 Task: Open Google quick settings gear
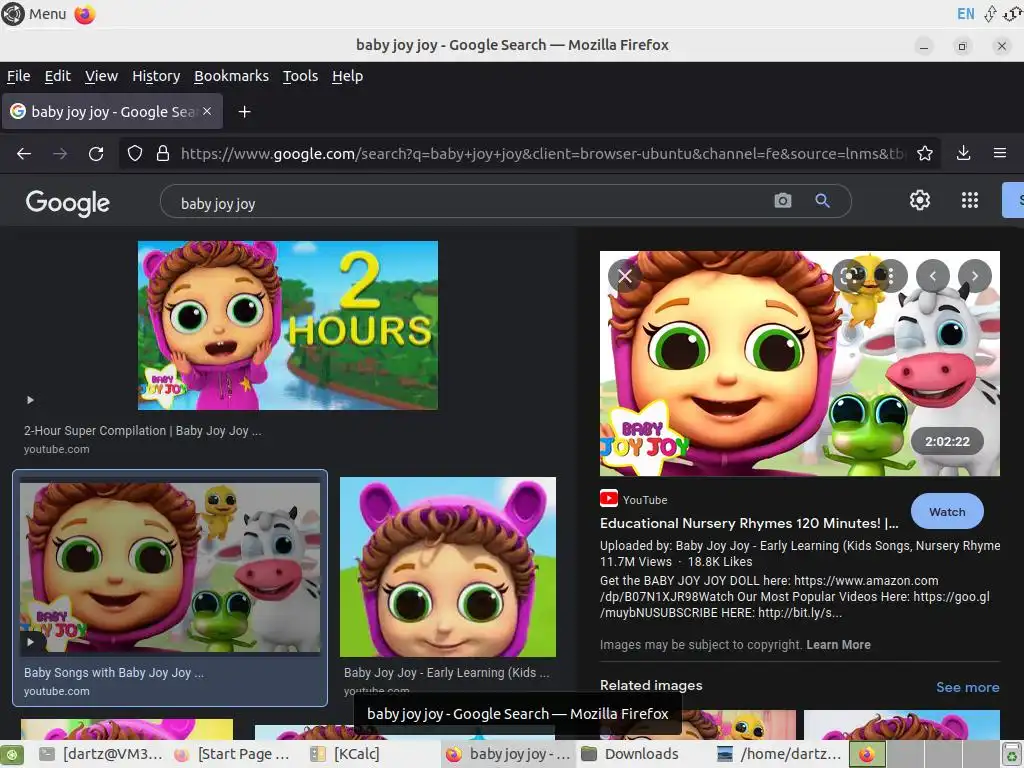click(920, 200)
